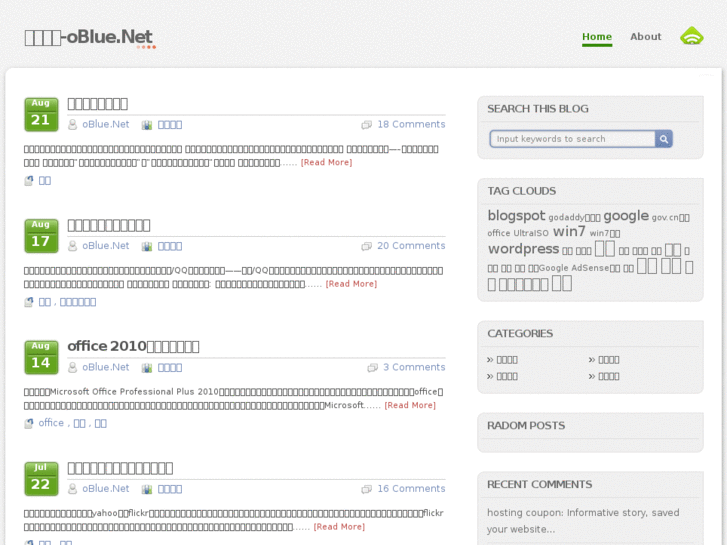Click comment bubble icon beside 18 Comments
727x545 pixels.
tap(367, 125)
